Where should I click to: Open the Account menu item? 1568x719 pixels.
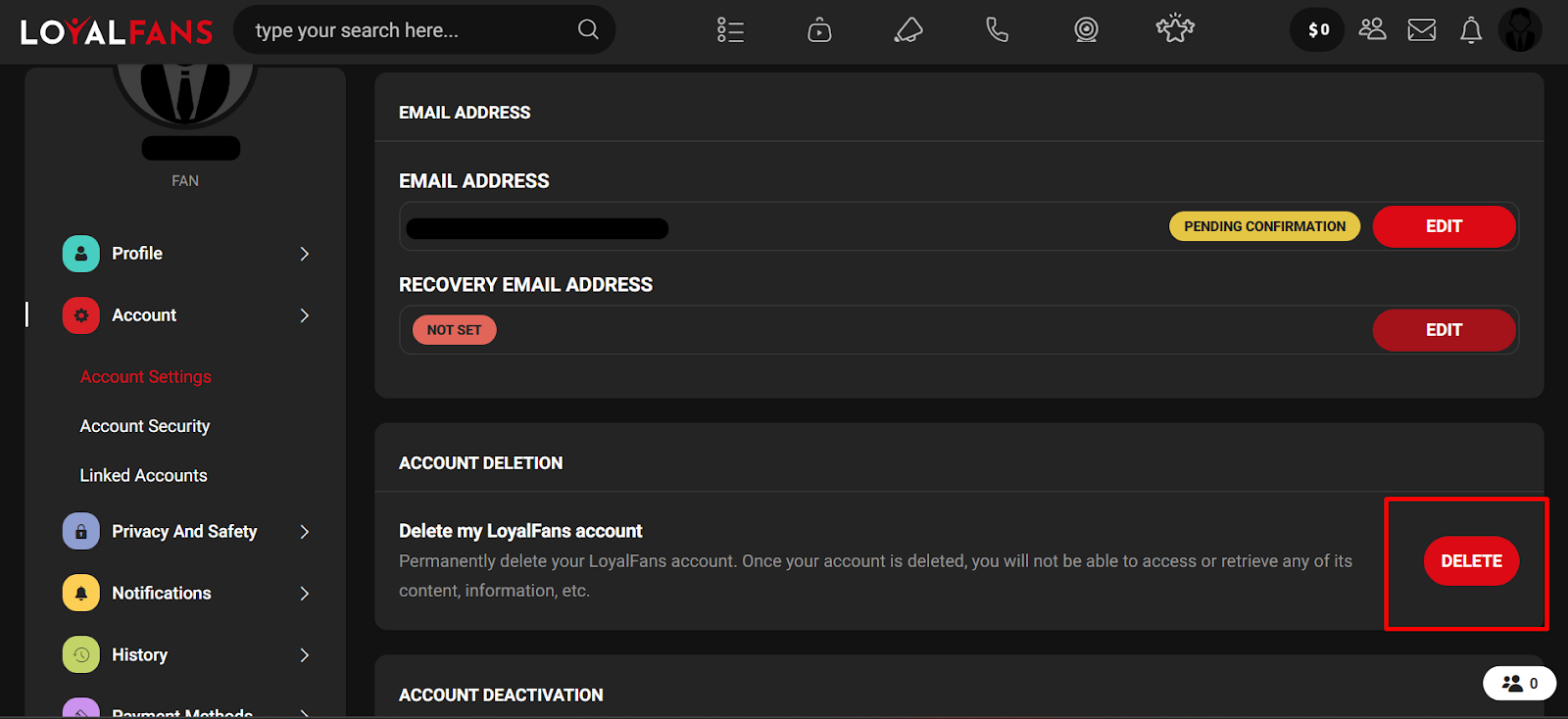coord(186,315)
